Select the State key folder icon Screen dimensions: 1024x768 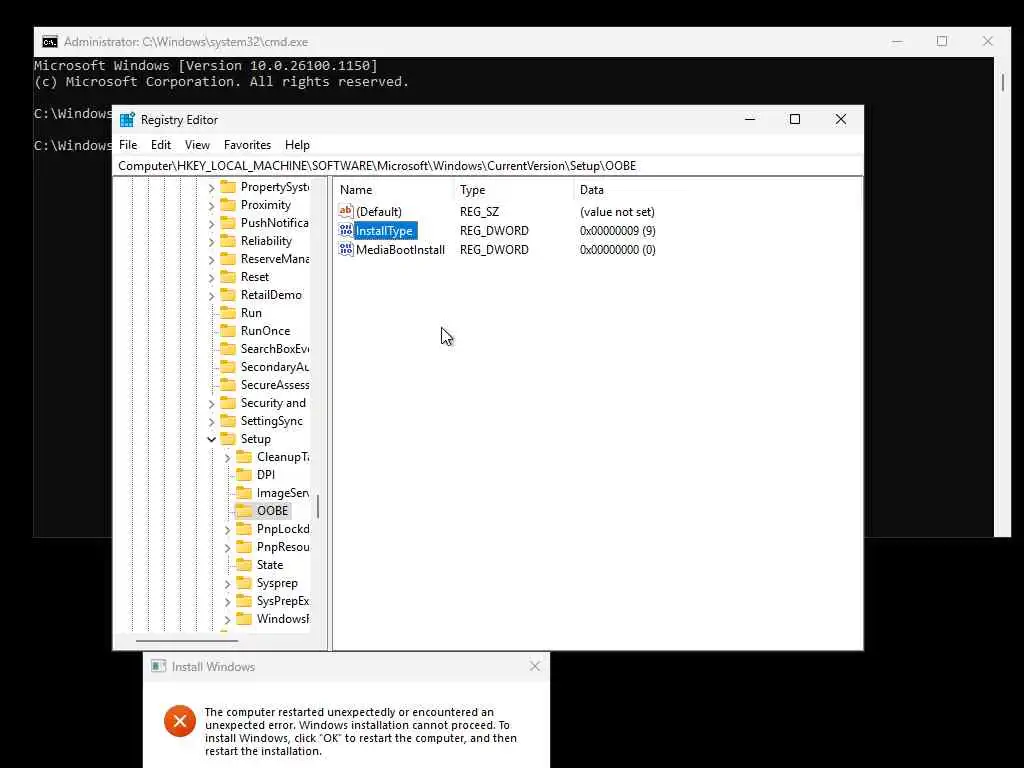[244, 565]
